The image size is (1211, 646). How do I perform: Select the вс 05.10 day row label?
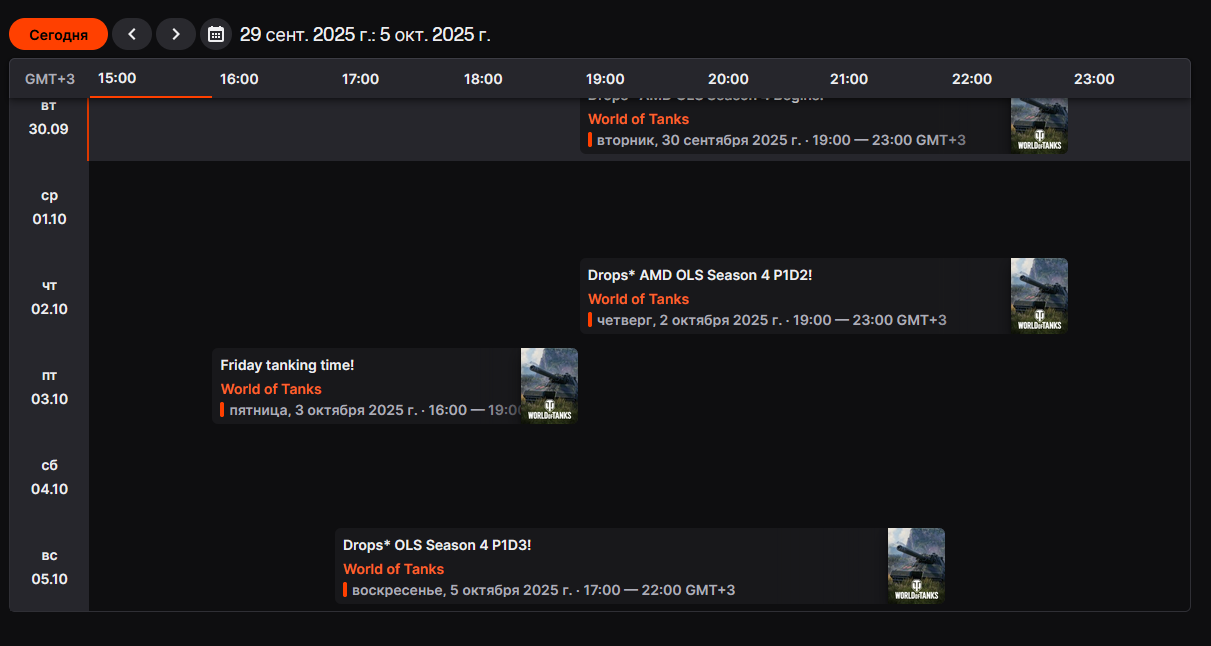click(x=50, y=567)
